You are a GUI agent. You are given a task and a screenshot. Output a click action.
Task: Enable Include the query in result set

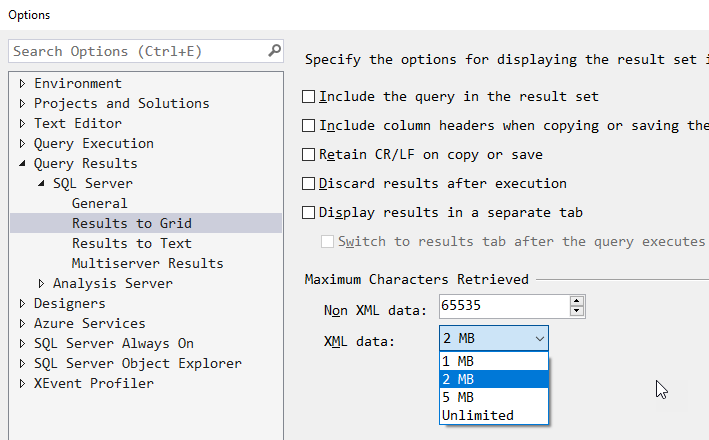click(x=308, y=96)
